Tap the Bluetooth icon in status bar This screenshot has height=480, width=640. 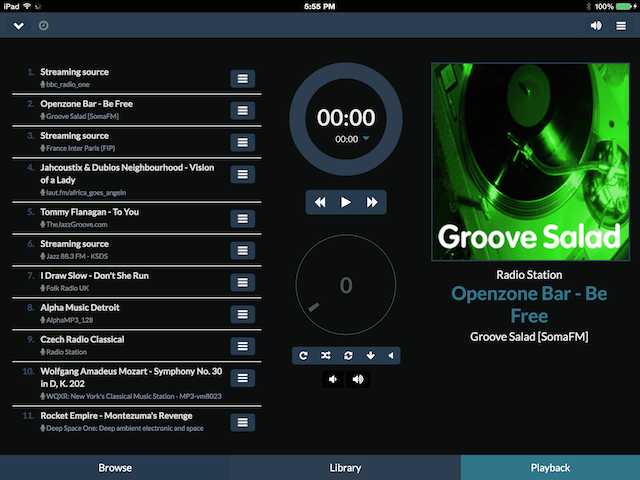click(x=588, y=6)
